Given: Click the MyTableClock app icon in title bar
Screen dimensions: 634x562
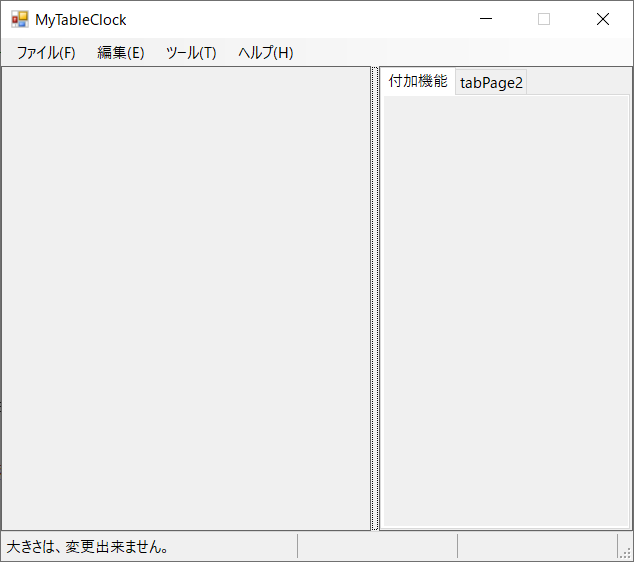Looking at the screenshot, I should 19,19.
